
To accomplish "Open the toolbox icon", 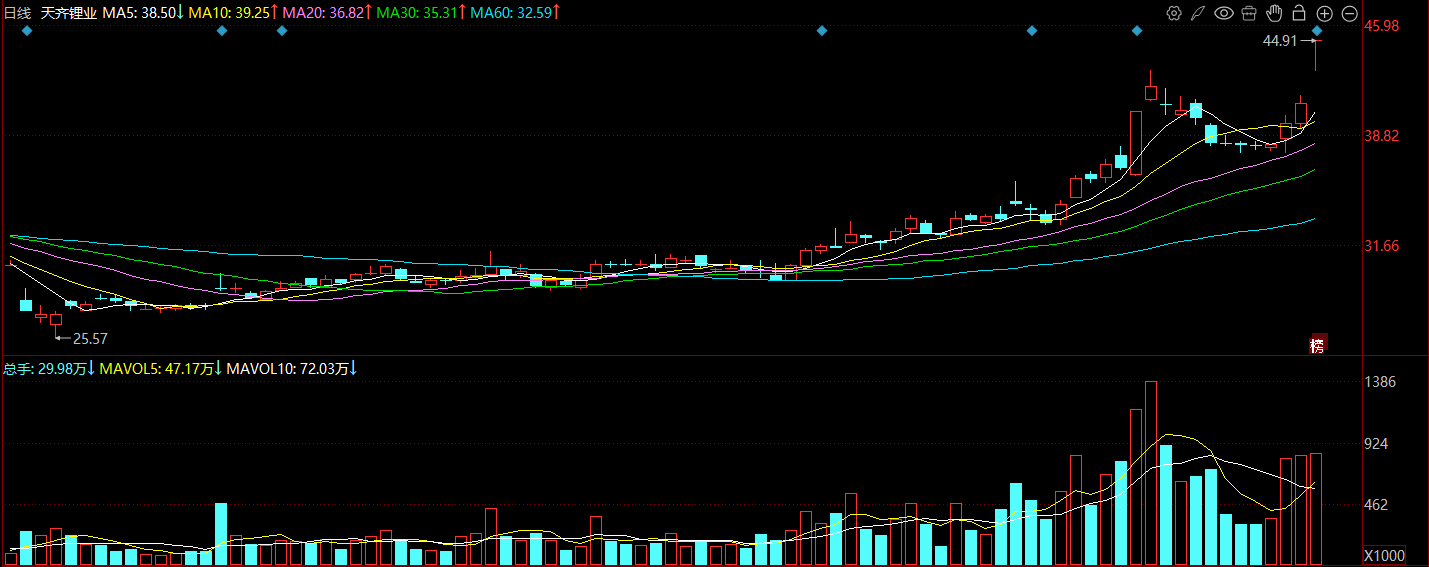I will (1249, 13).
